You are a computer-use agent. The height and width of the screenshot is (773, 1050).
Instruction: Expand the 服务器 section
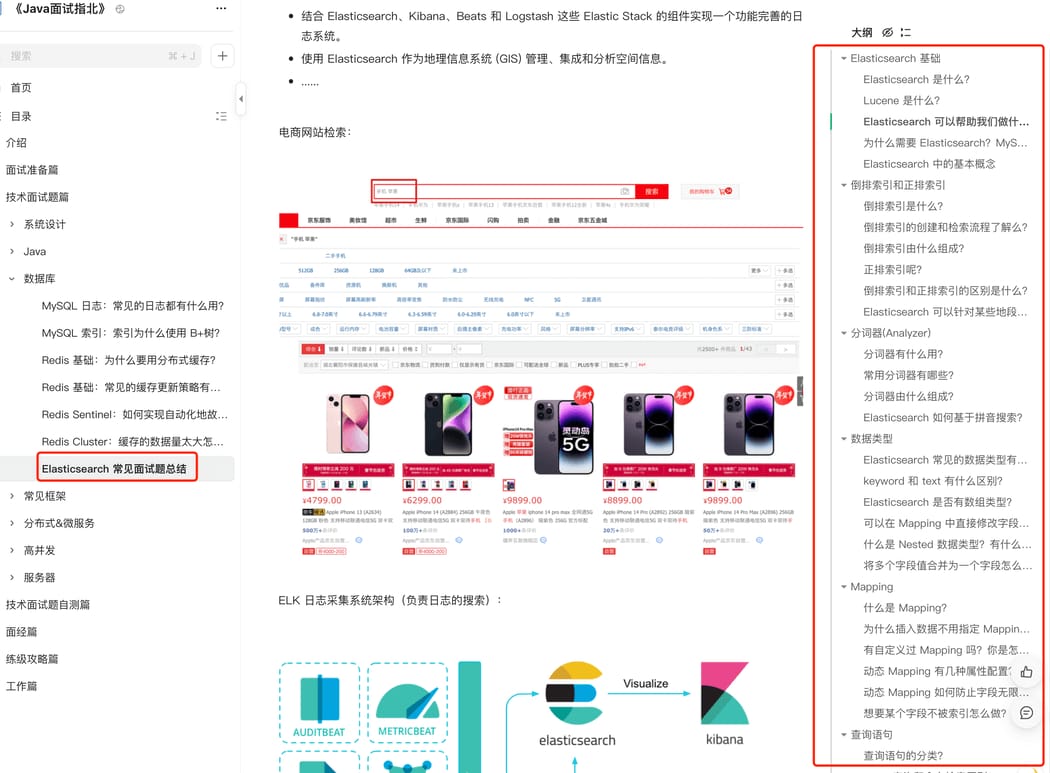12,577
